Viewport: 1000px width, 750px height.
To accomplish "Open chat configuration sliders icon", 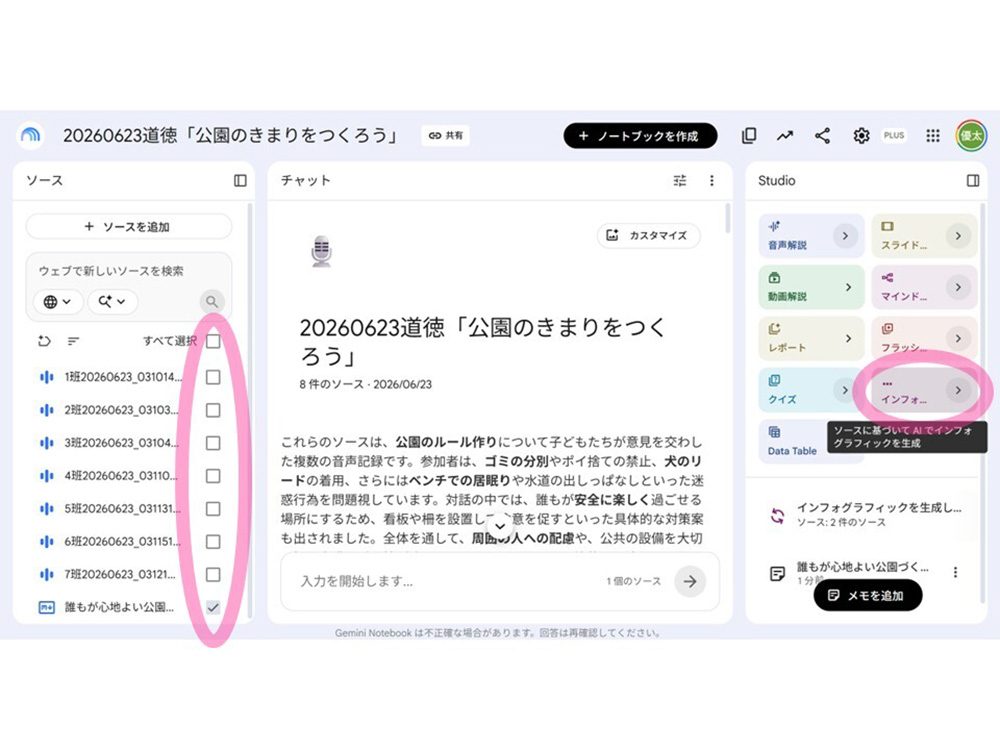I will click(680, 180).
